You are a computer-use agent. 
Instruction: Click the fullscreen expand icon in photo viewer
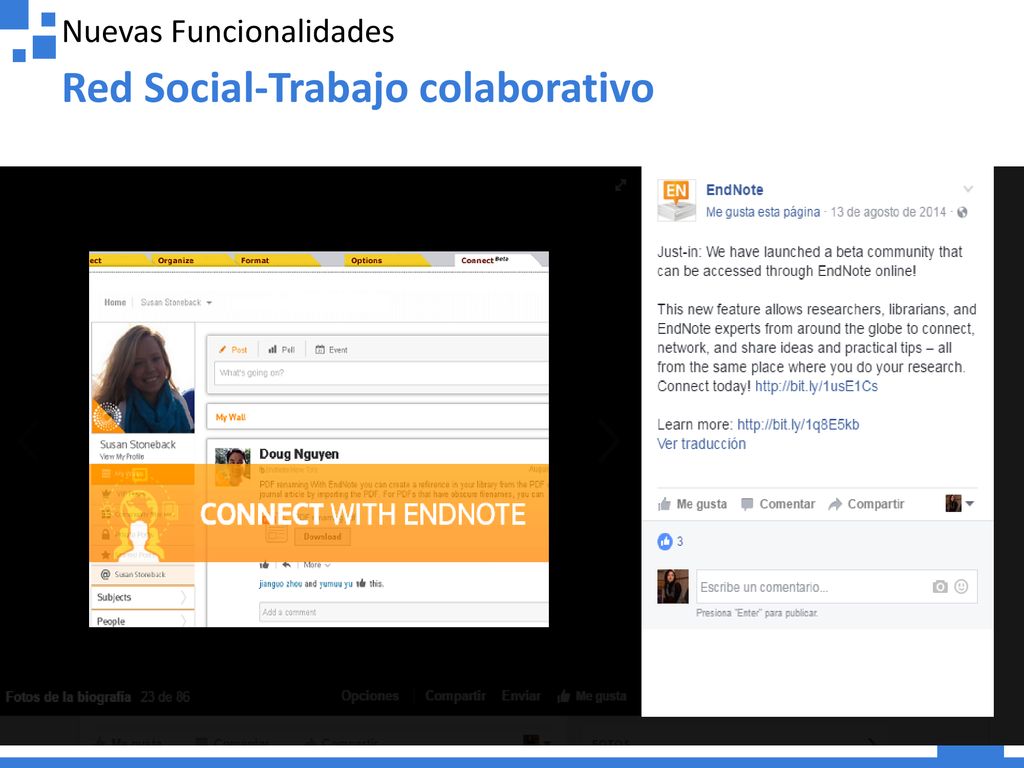click(621, 185)
